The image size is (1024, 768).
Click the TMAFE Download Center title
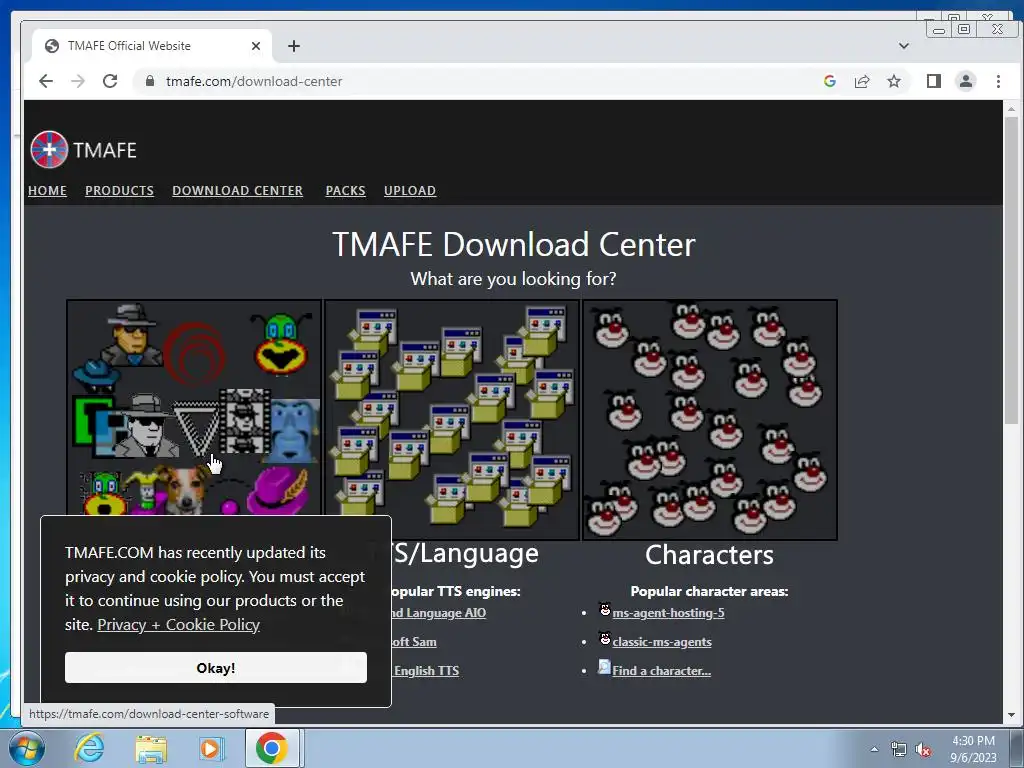pyautogui.click(x=514, y=244)
